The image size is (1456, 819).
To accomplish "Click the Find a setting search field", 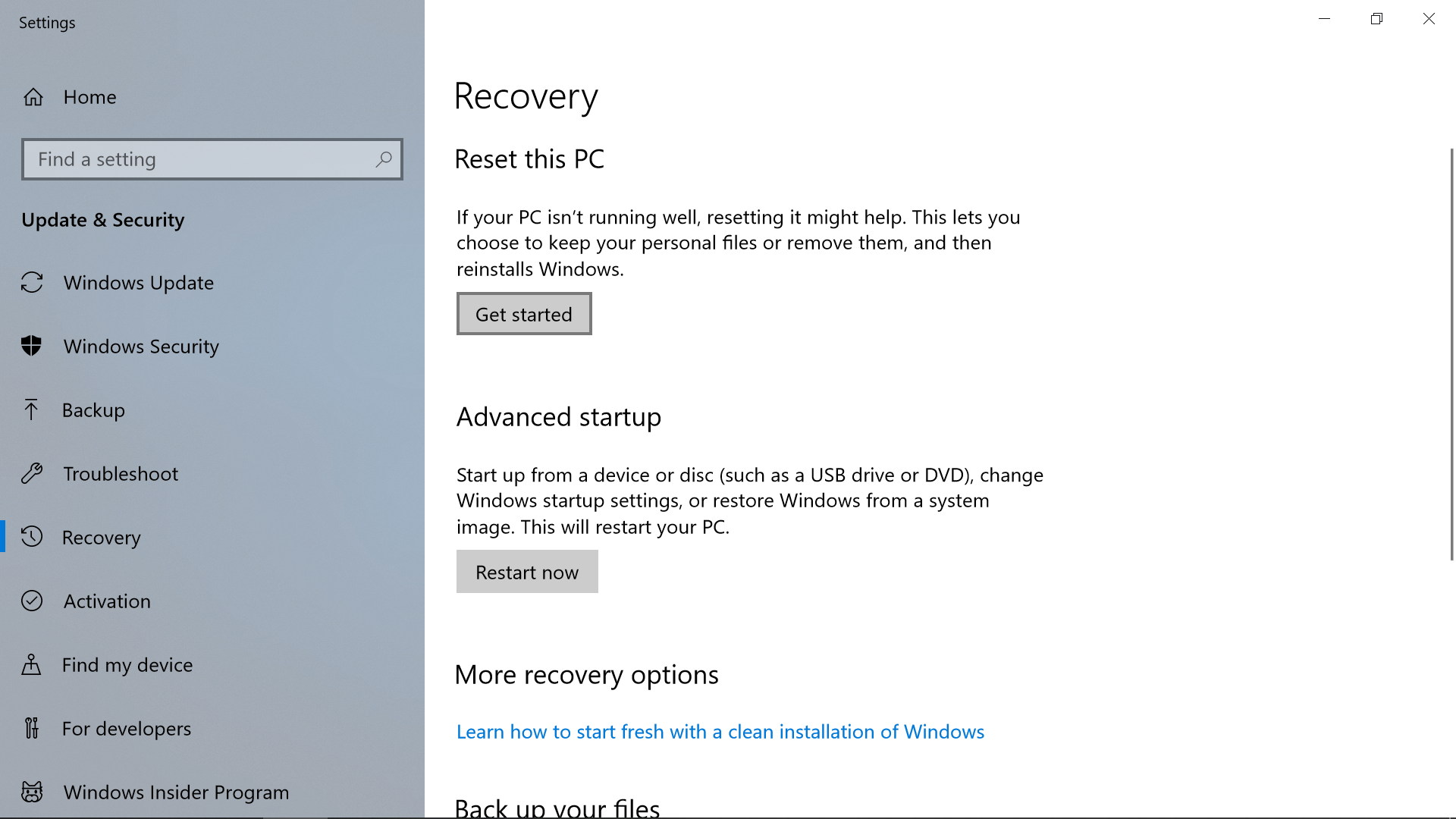I will click(x=212, y=159).
